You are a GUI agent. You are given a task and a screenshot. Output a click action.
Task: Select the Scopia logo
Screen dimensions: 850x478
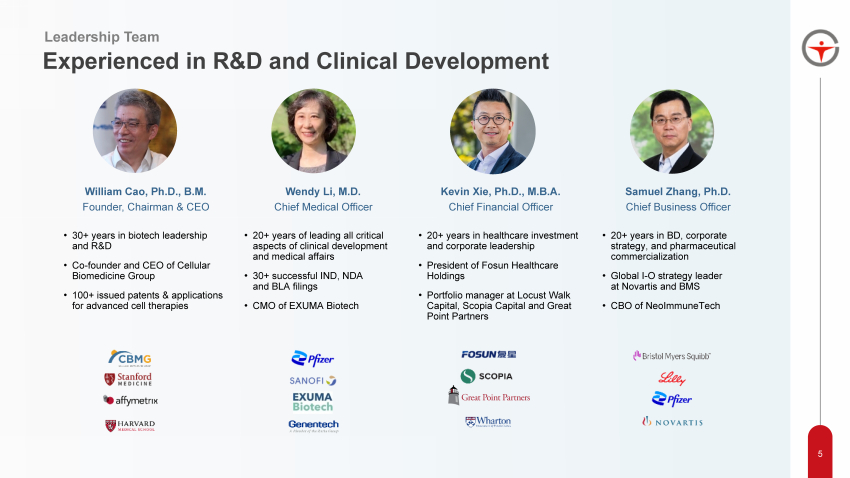(487, 376)
